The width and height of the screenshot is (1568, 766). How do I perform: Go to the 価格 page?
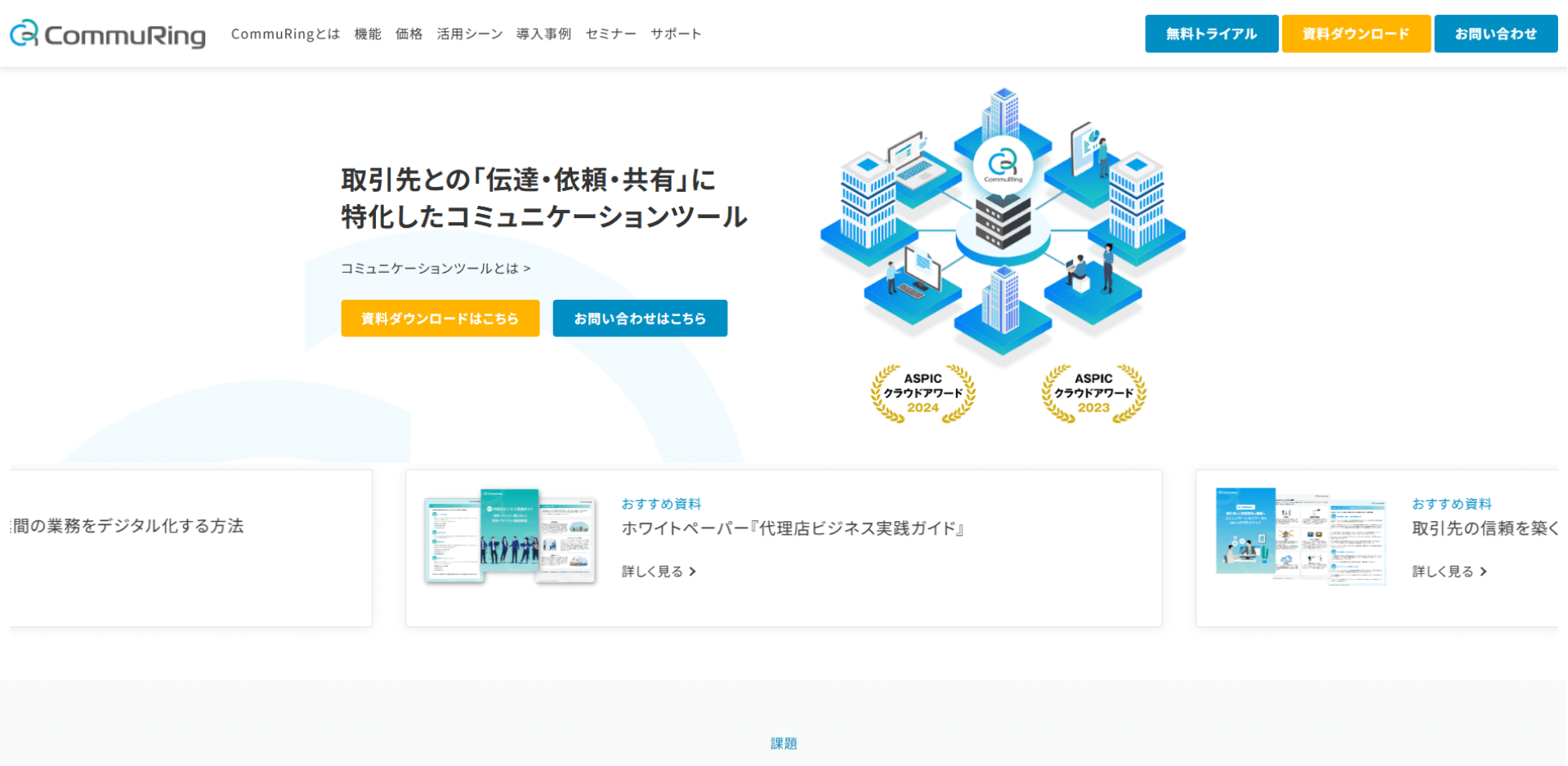409,33
